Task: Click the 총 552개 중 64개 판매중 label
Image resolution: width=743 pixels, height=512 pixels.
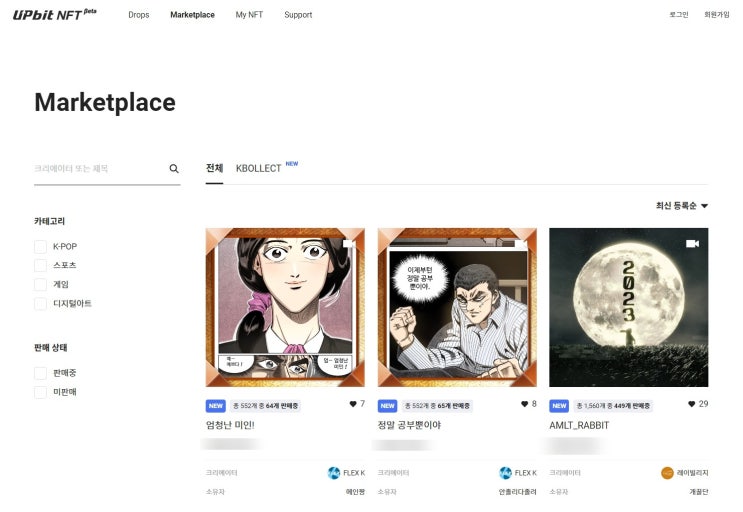Action: (265, 406)
